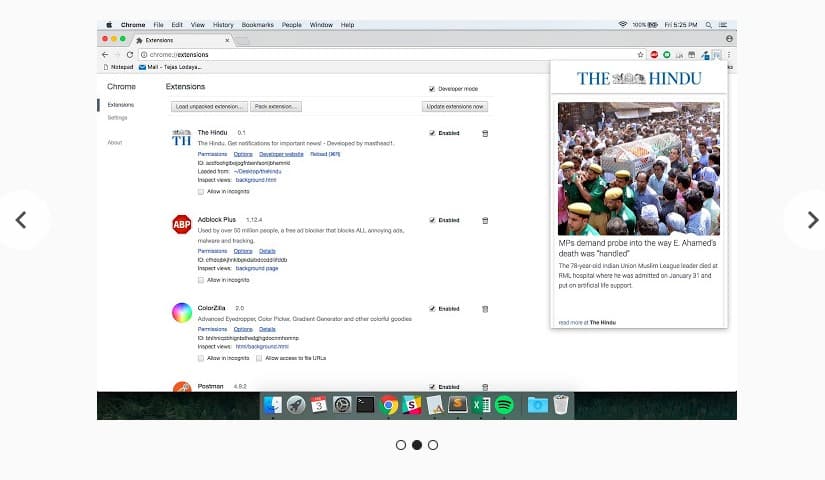
Task: Open the People menu
Action: [x=291, y=25]
